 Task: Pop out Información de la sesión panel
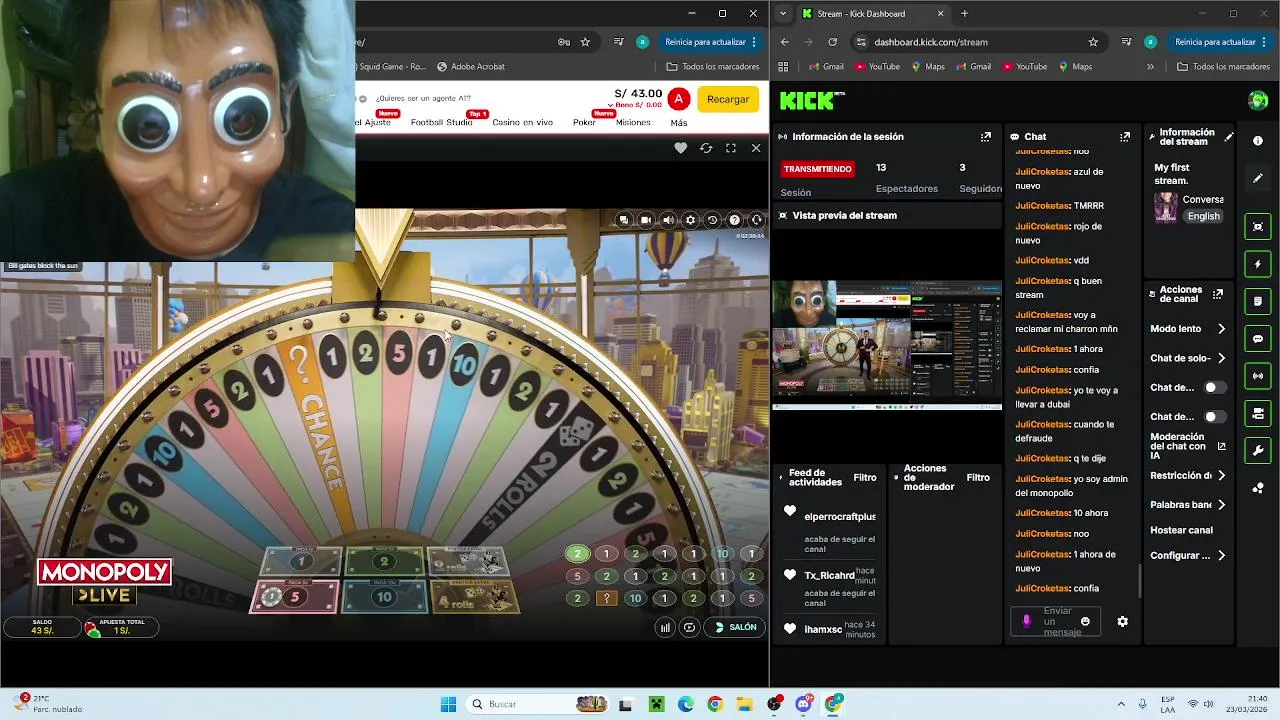(986, 136)
